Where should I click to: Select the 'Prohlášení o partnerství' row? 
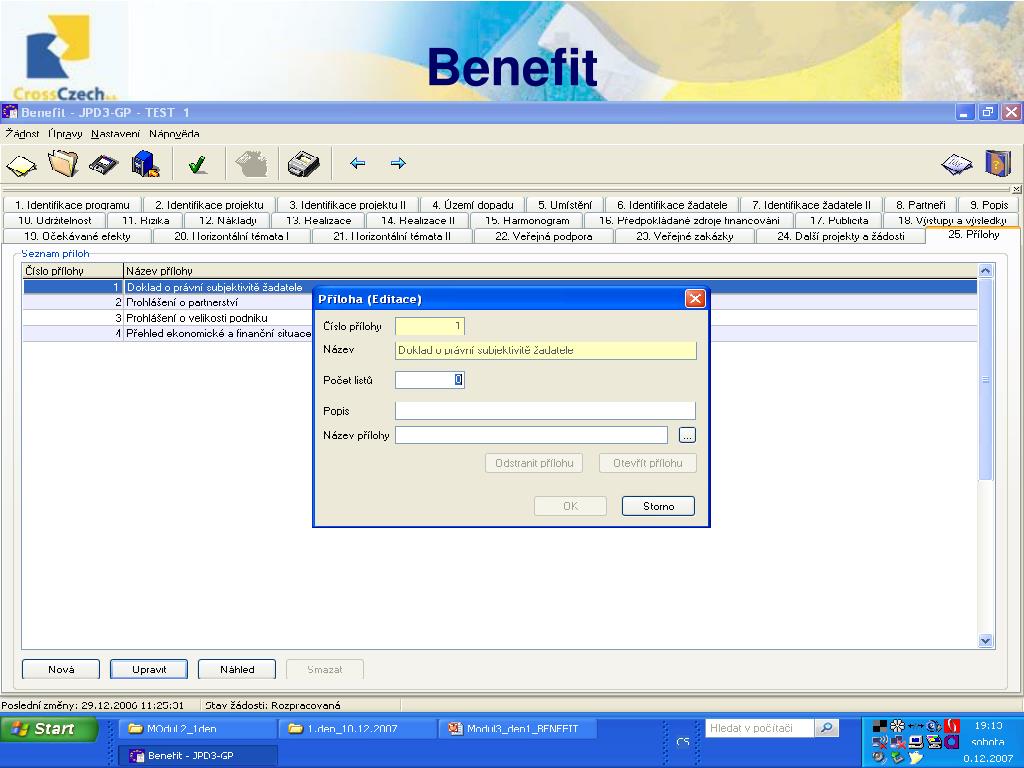click(x=500, y=302)
